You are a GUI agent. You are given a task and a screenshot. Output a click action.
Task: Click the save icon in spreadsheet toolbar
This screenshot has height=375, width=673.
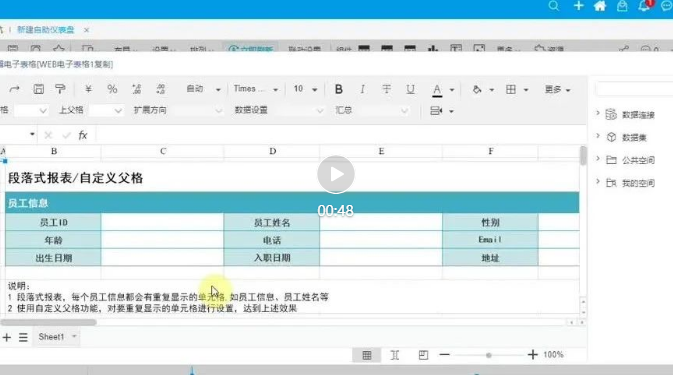point(39,89)
